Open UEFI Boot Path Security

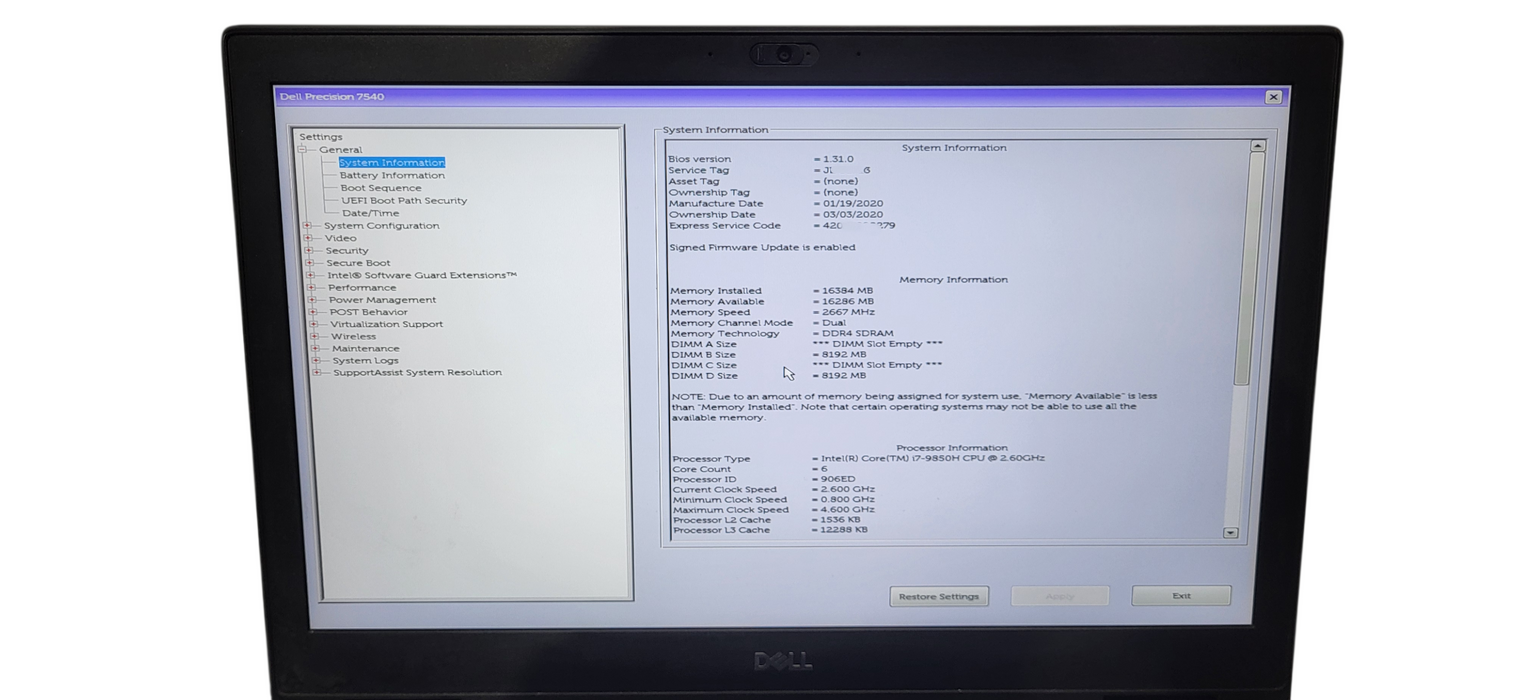click(x=404, y=201)
